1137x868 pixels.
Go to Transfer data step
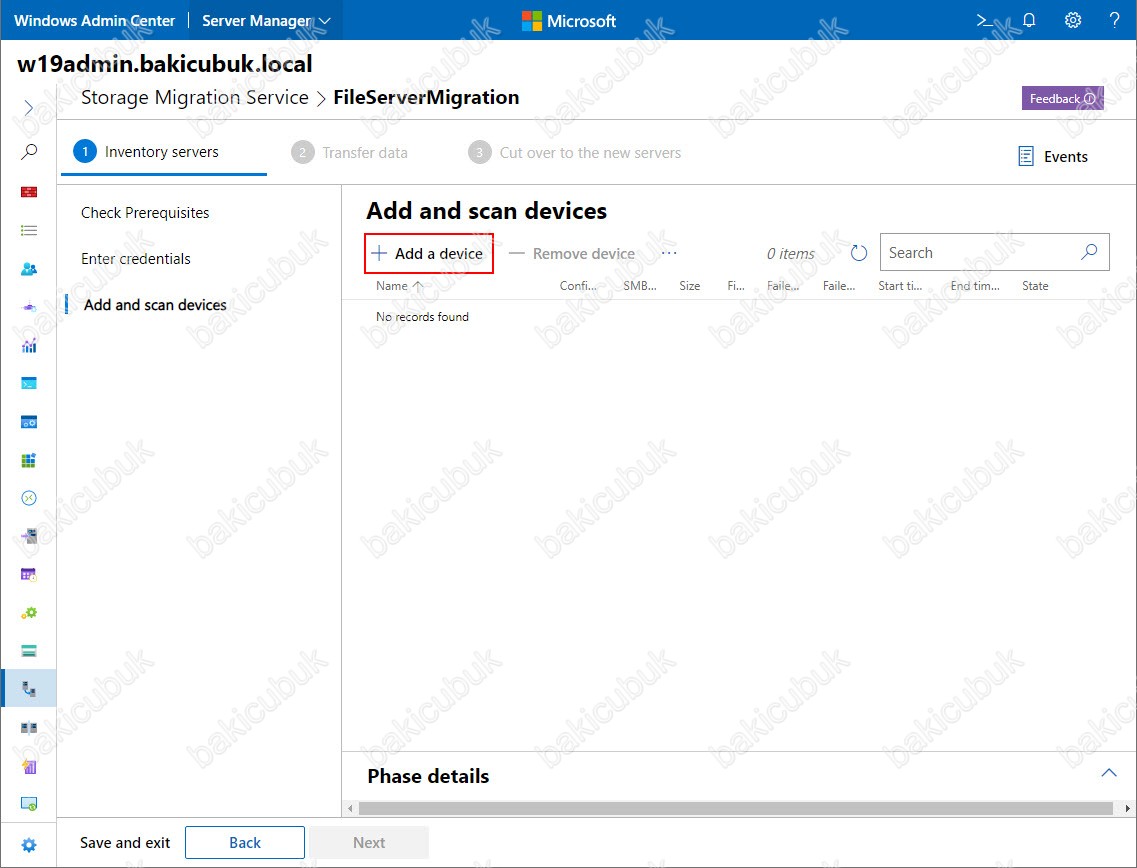pos(350,153)
